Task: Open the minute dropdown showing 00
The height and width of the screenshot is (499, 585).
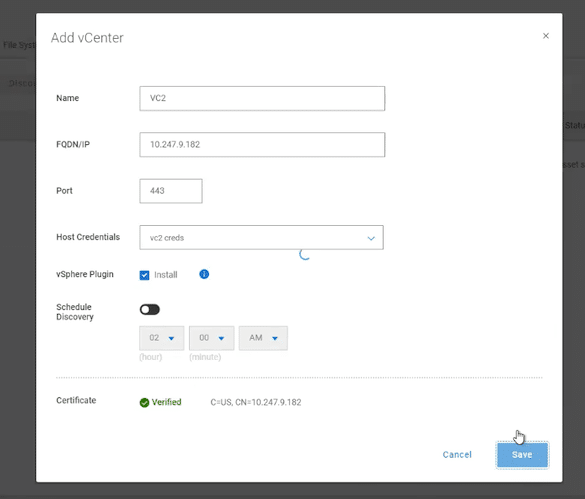Action: 212,338
